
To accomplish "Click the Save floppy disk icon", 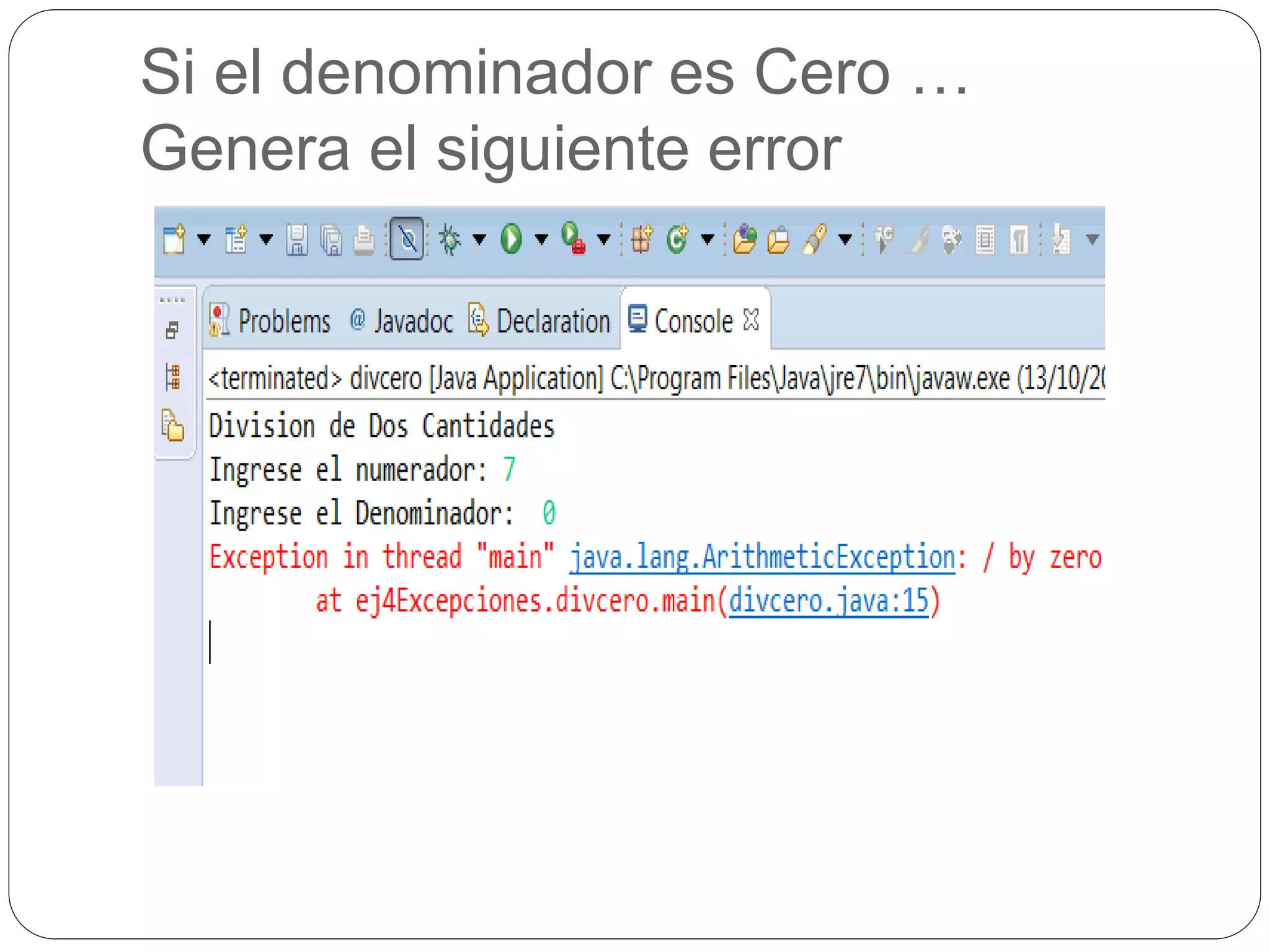I will (x=297, y=240).
